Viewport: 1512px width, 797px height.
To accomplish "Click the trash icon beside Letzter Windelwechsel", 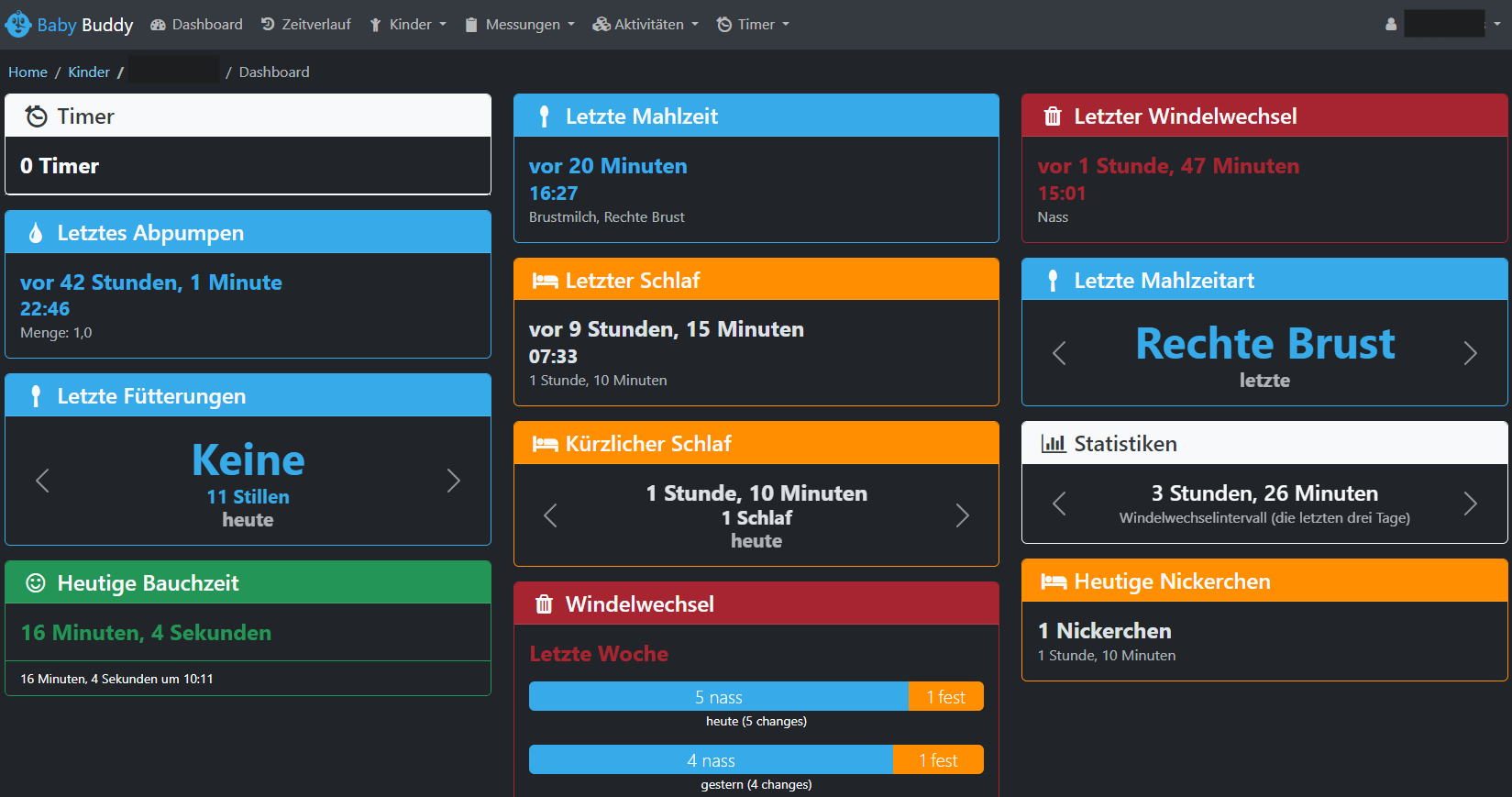I will 1053,116.
